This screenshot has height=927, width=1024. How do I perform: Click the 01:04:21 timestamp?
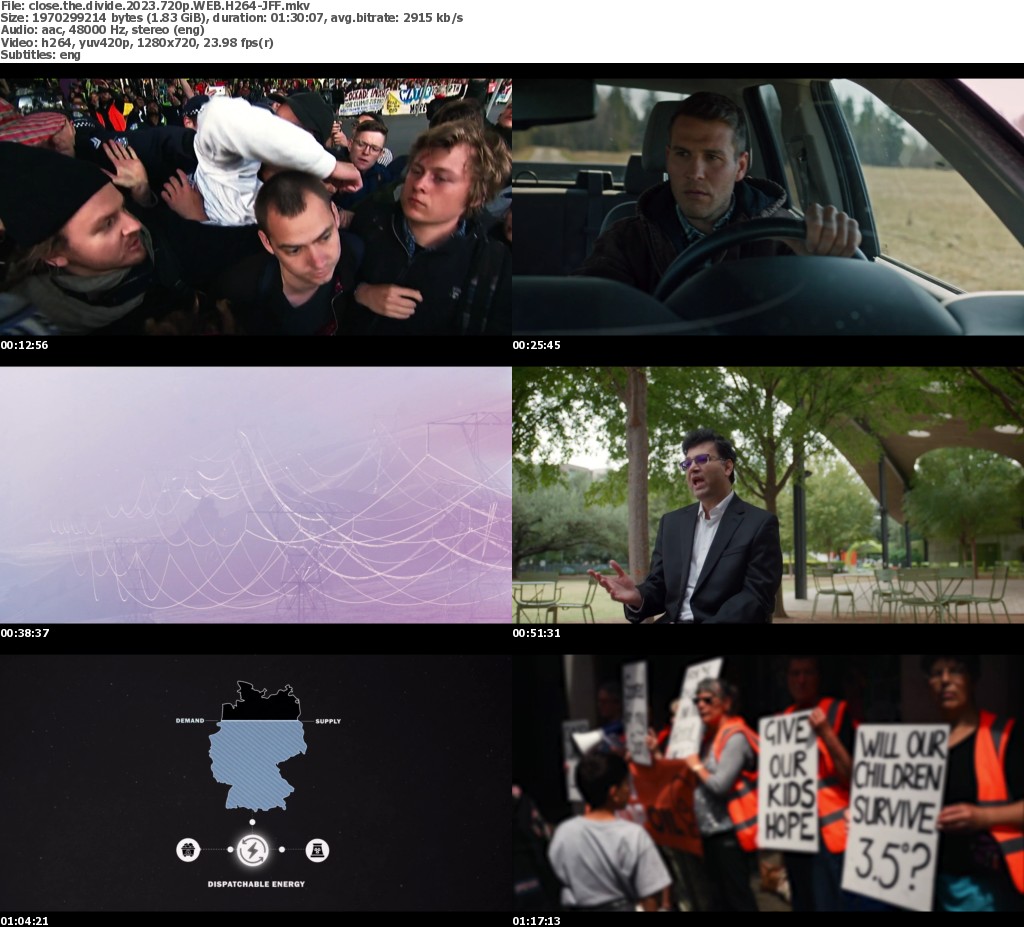click(x=25, y=920)
